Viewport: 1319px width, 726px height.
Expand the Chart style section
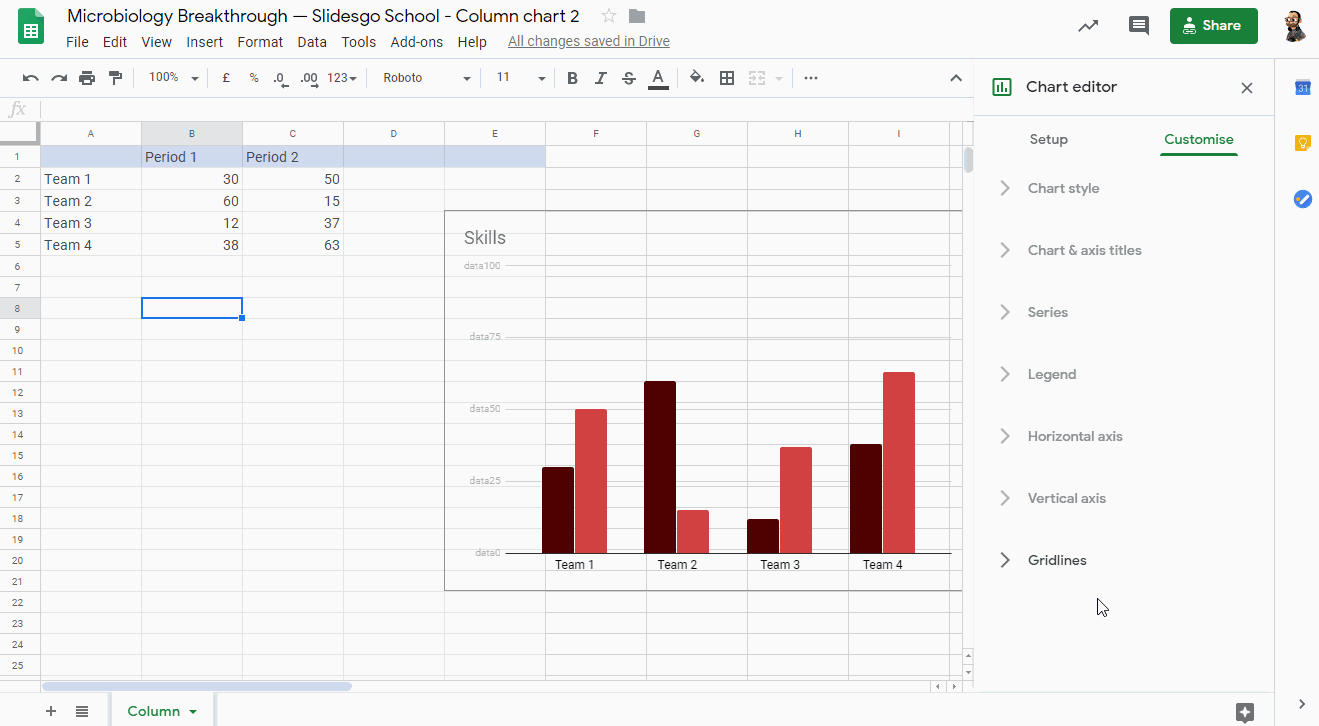coord(1063,188)
